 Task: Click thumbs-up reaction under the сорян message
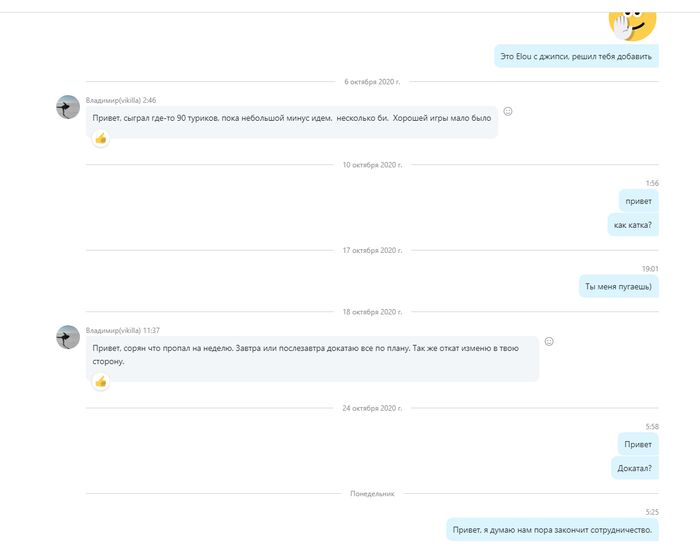click(x=100, y=381)
